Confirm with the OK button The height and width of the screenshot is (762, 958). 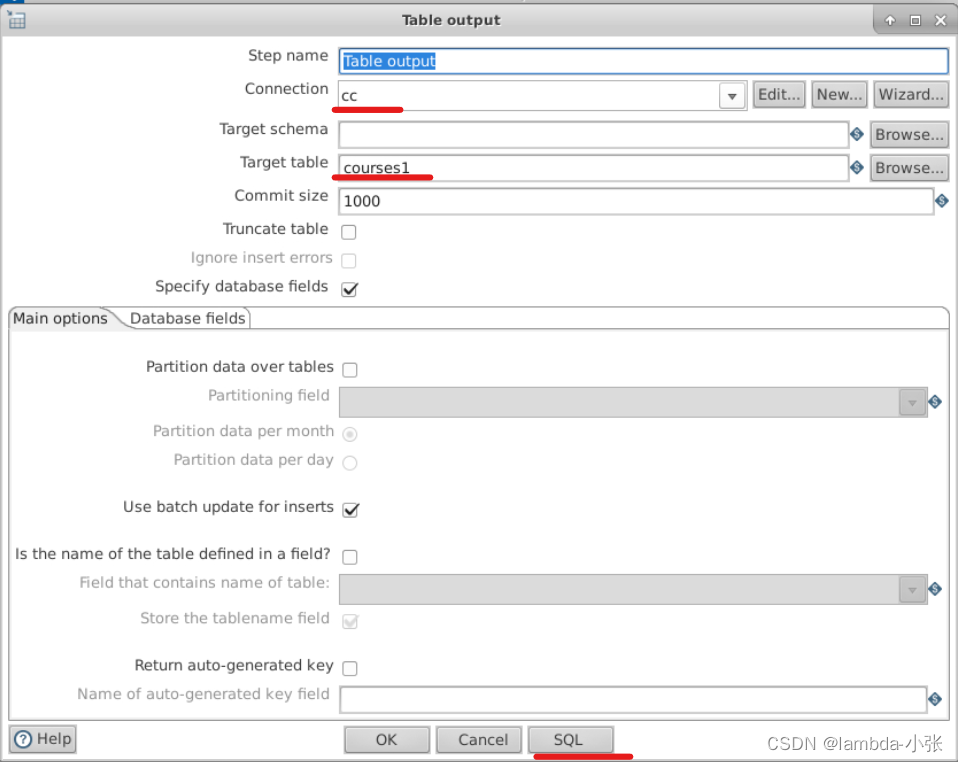pyautogui.click(x=386, y=740)
